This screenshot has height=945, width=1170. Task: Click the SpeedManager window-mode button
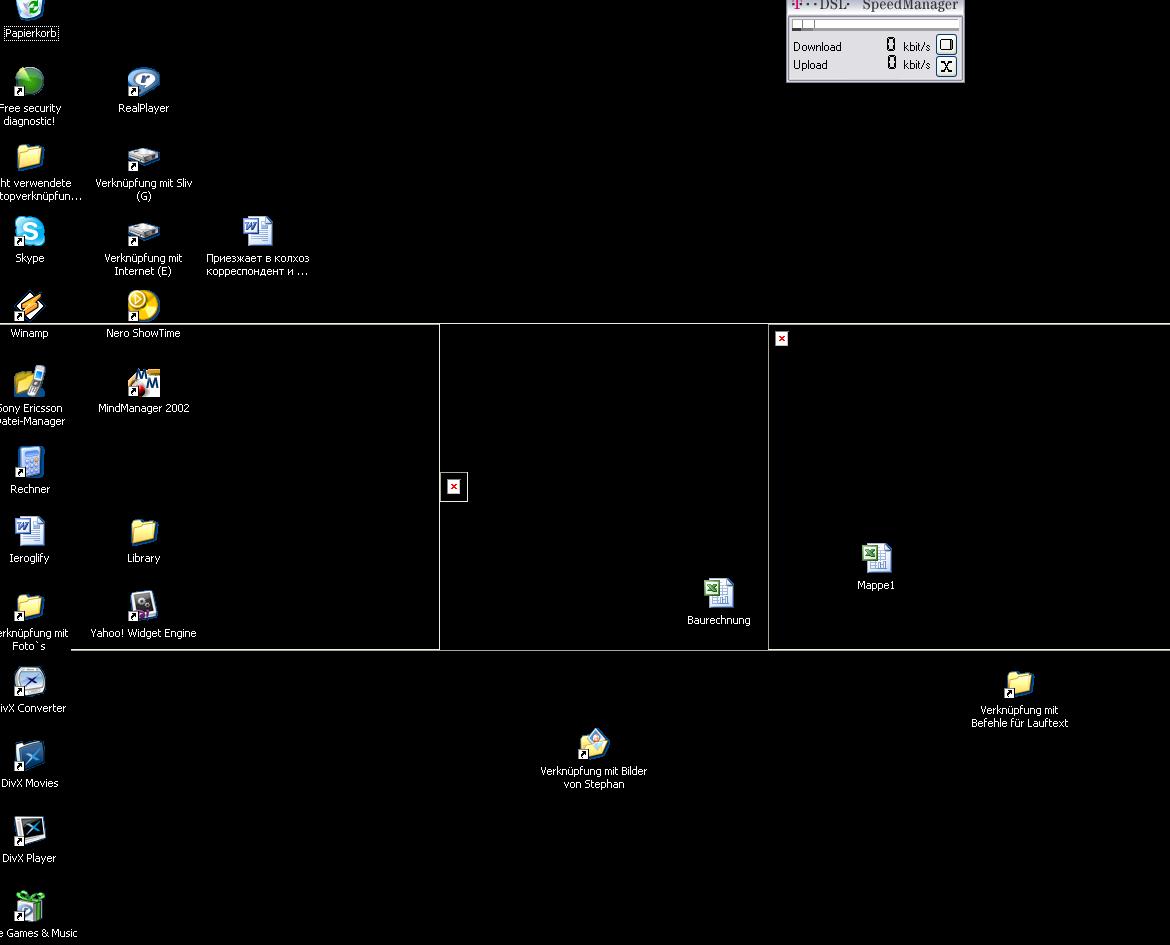946,45
